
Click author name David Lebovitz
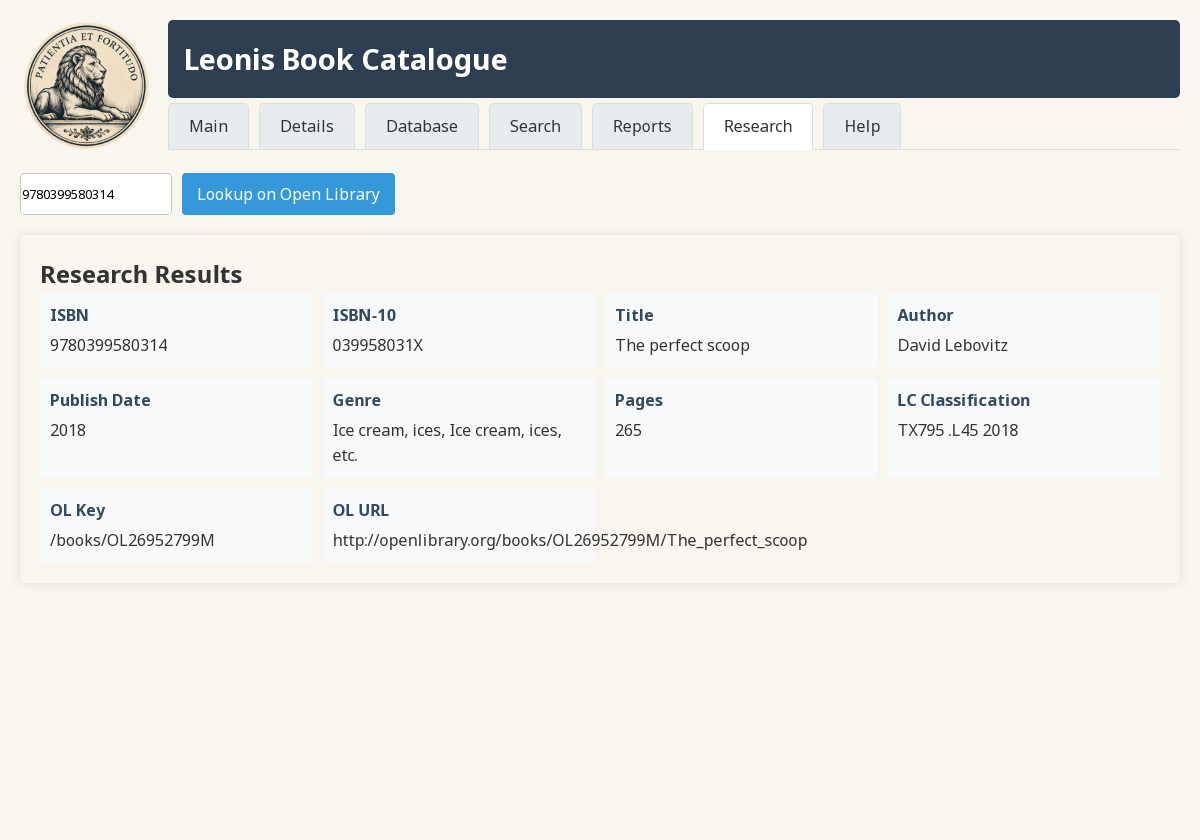952,345
